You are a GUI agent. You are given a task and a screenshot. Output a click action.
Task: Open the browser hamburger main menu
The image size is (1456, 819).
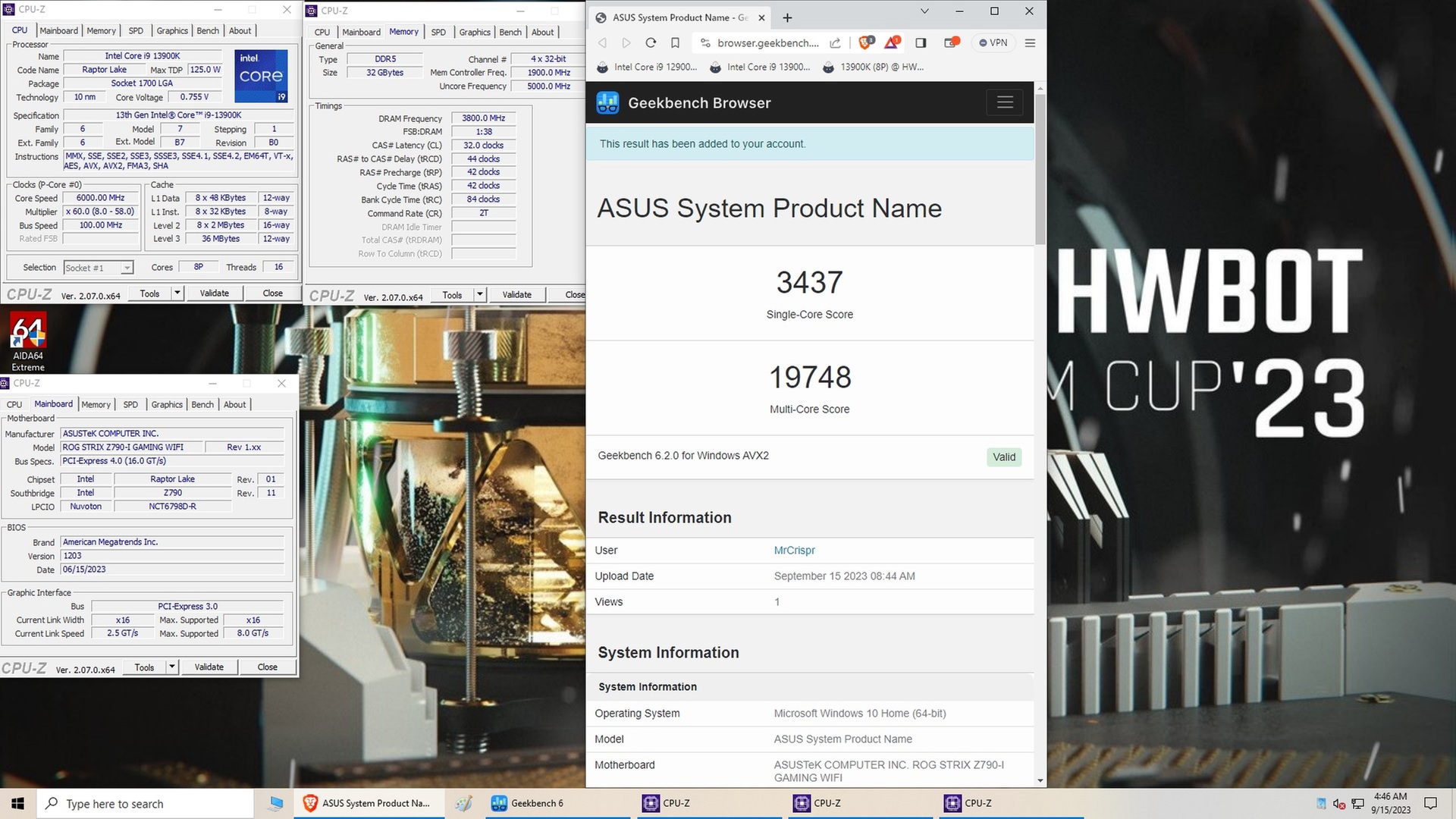[x=1030, y=42]
